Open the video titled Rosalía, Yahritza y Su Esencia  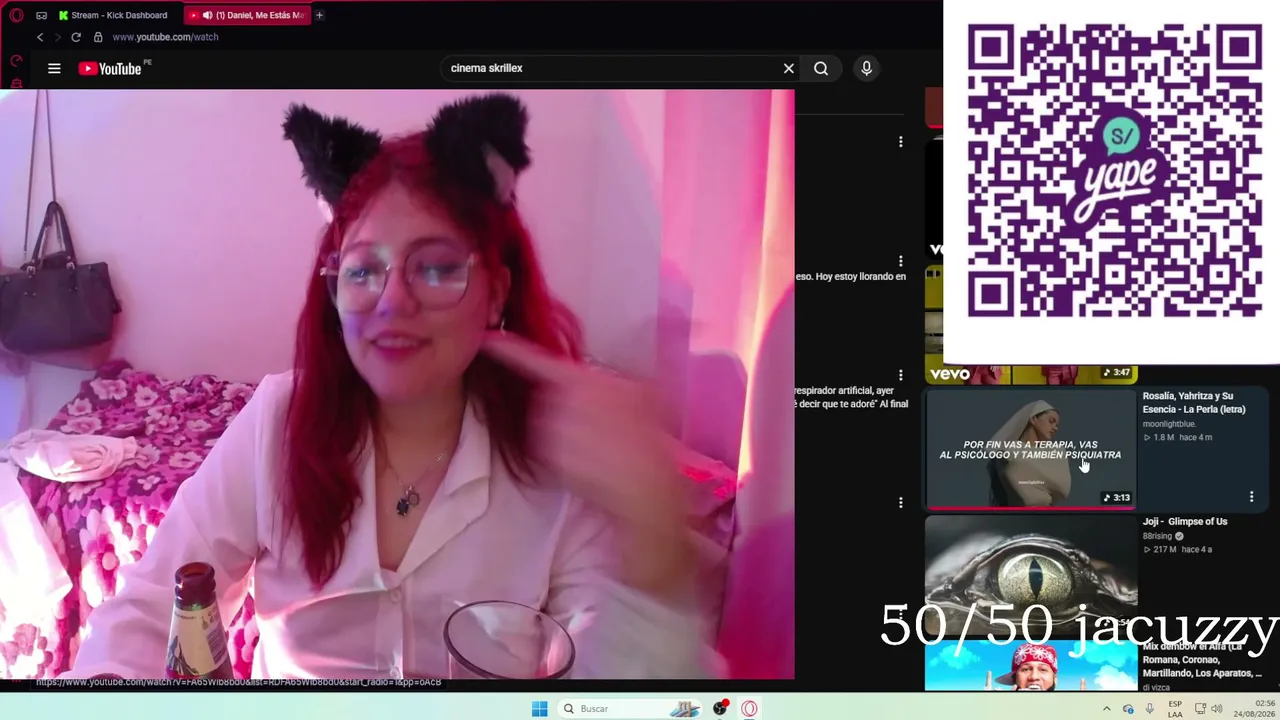1194,402
